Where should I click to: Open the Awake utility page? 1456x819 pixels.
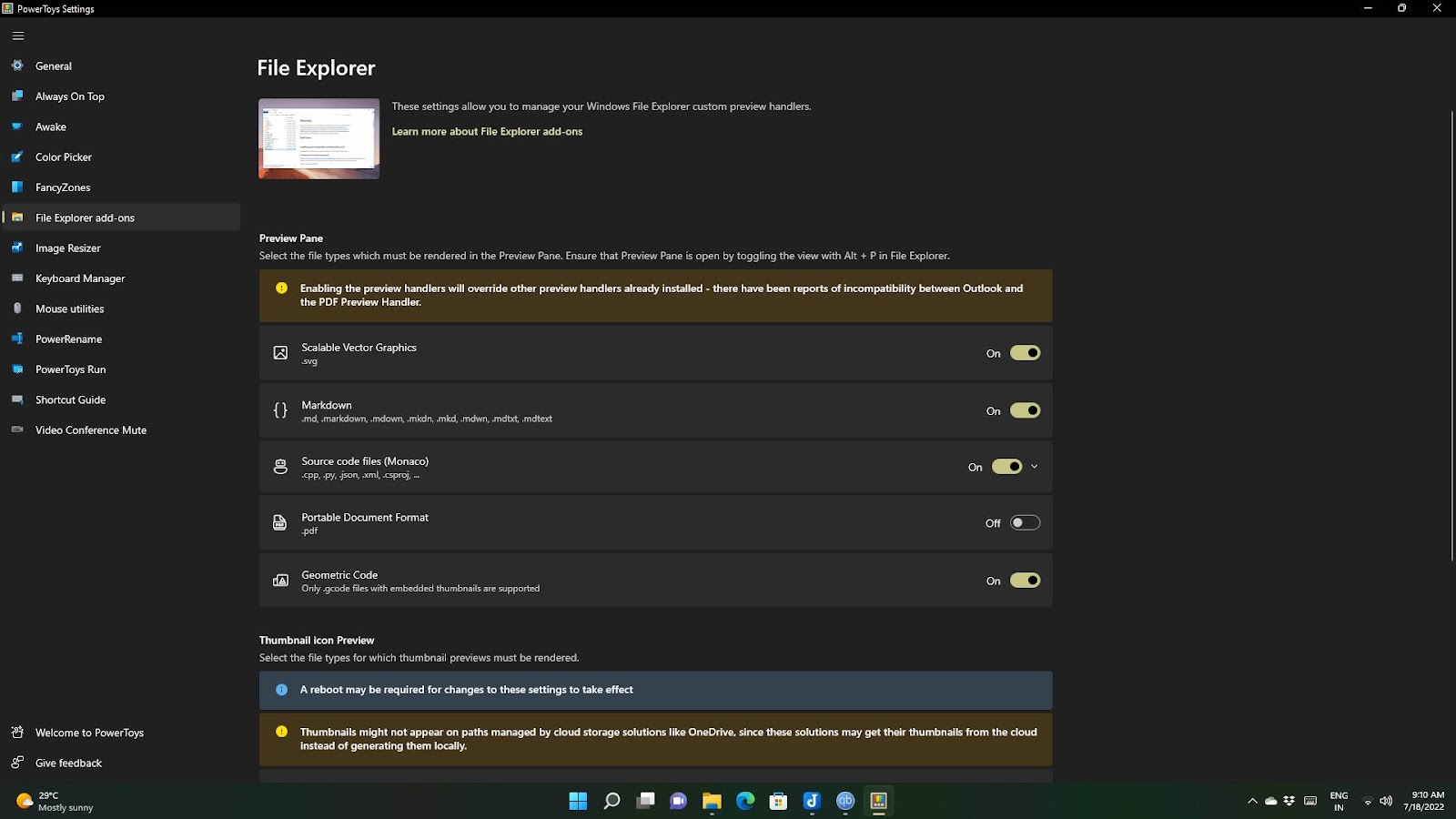click(x=121, y=126)
